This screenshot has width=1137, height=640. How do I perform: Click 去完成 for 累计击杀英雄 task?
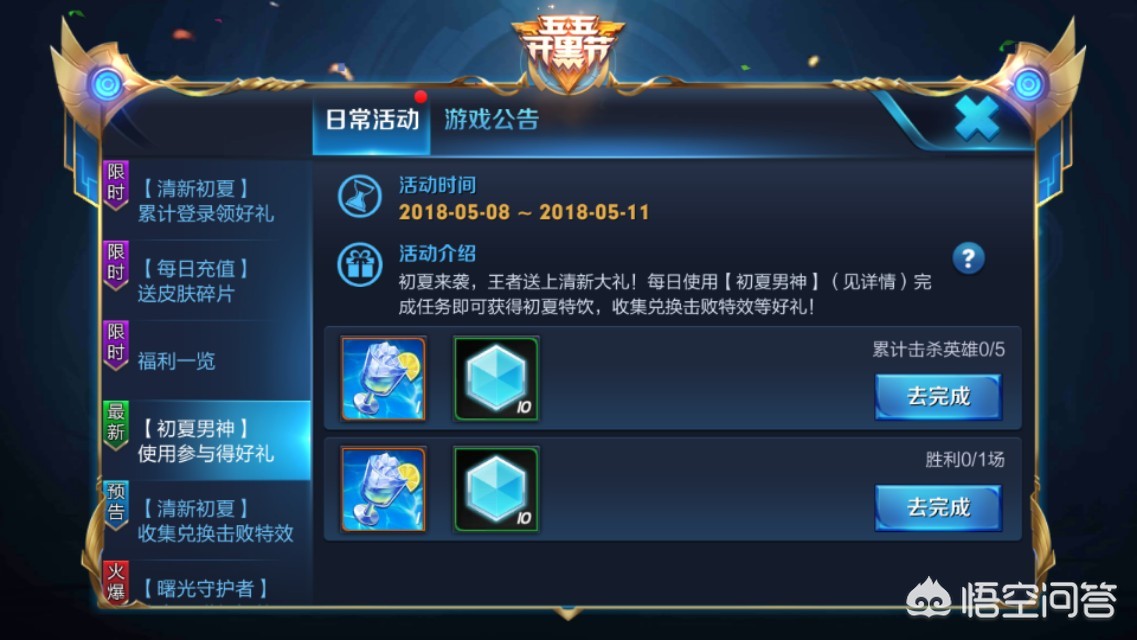coord(938,396)
